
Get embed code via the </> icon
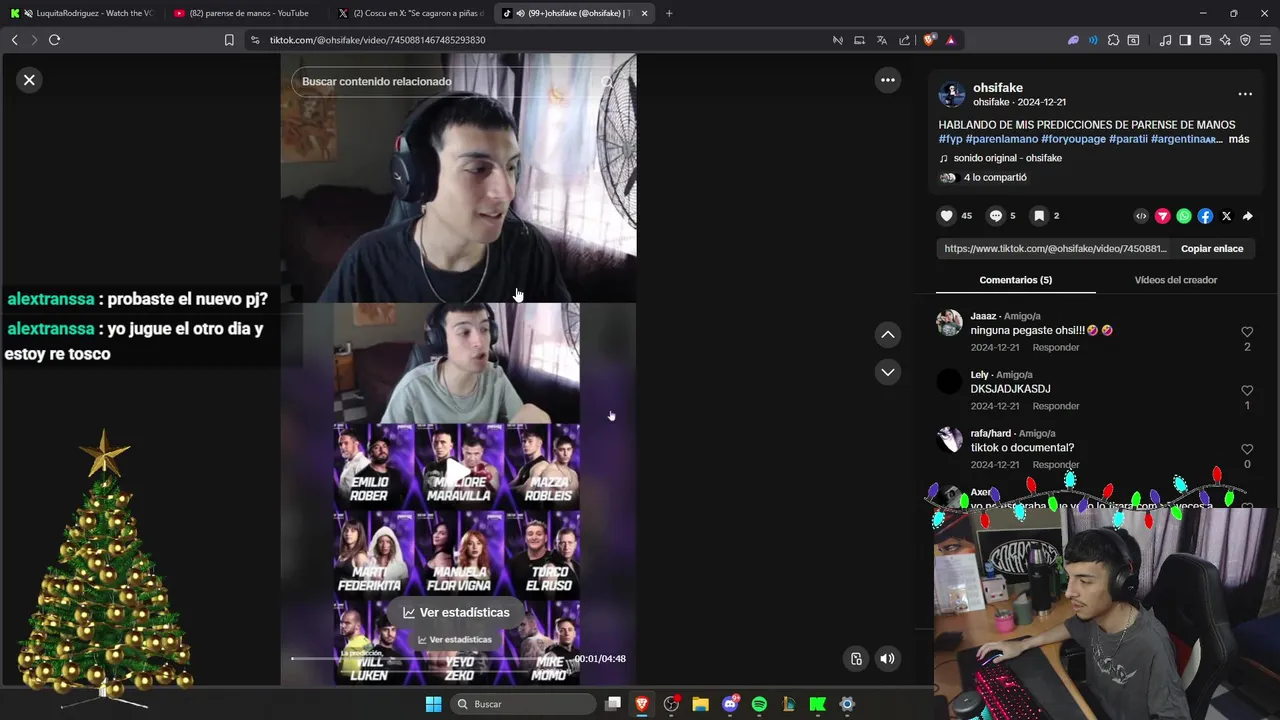1141,216
